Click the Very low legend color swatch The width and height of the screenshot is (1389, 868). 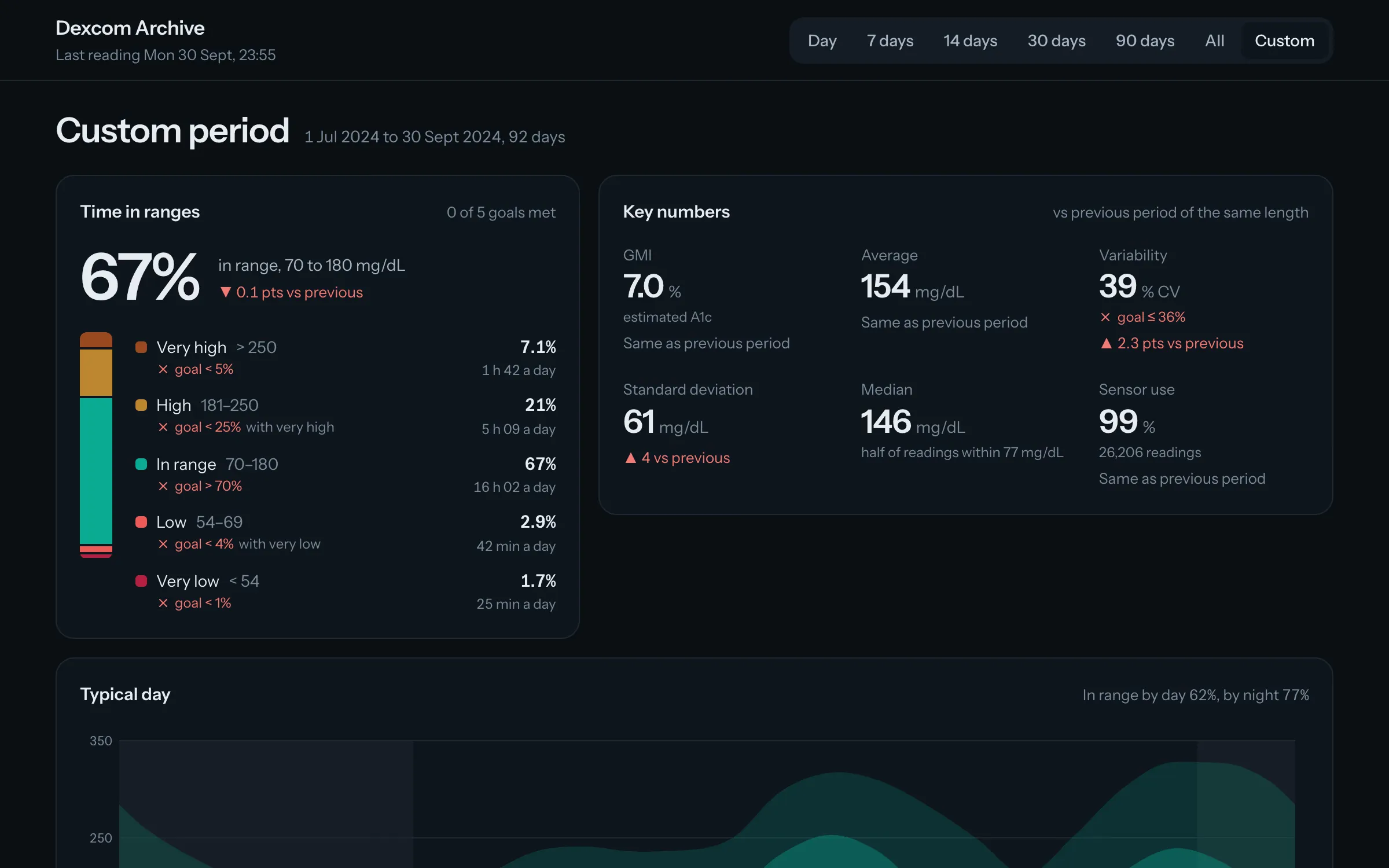[141, 581]
